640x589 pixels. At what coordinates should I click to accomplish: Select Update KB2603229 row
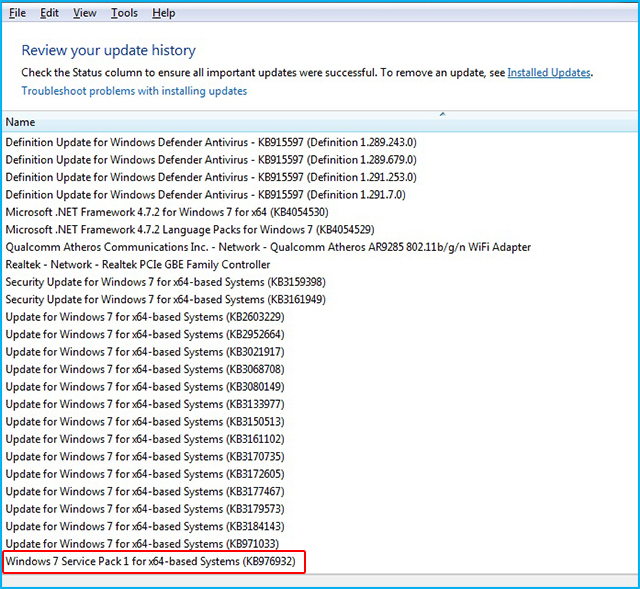(x=145, y=317)
